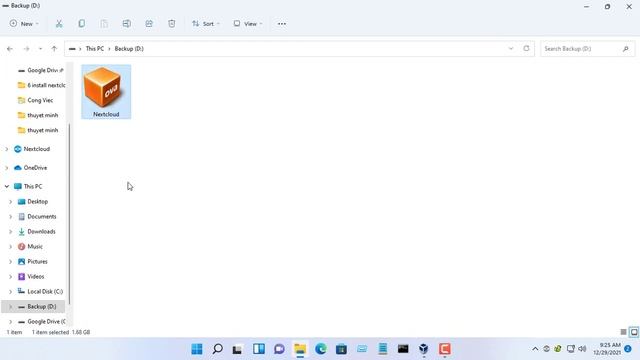Expand the Downloads tree node
This screenshot has height=360, width=640.
pyautogui.click(x=11, y=231)
